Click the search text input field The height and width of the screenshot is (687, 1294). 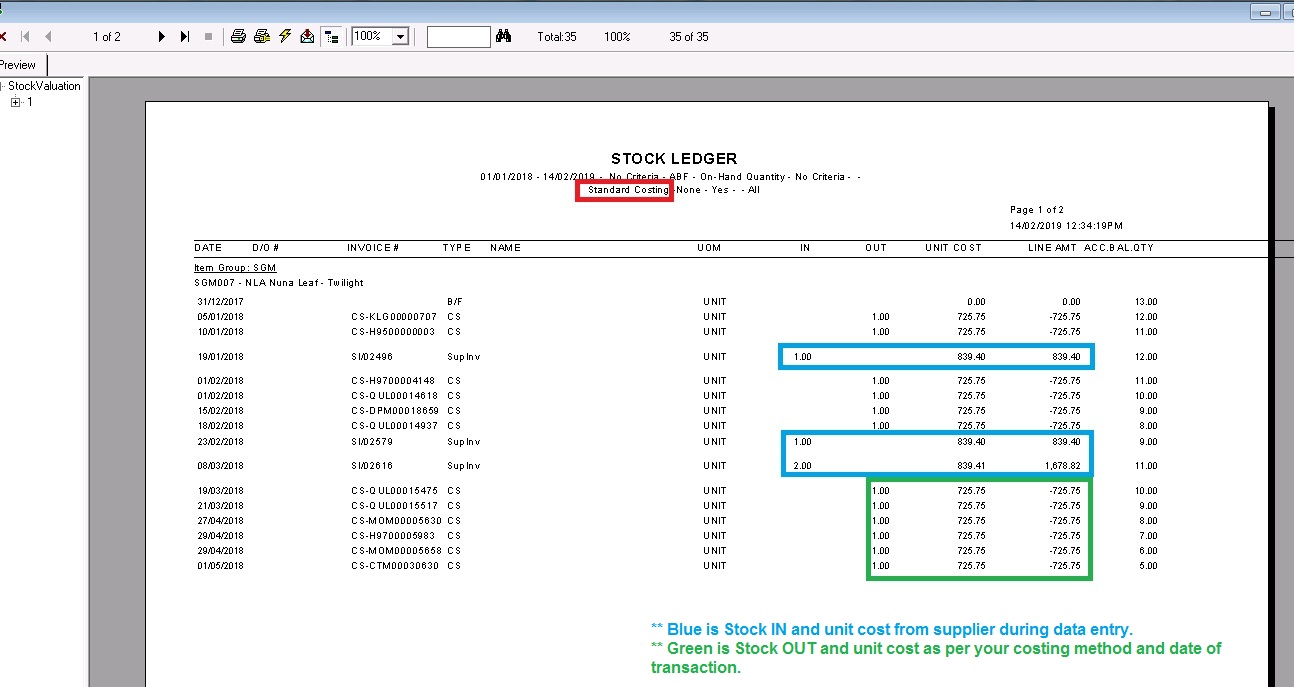458,36
